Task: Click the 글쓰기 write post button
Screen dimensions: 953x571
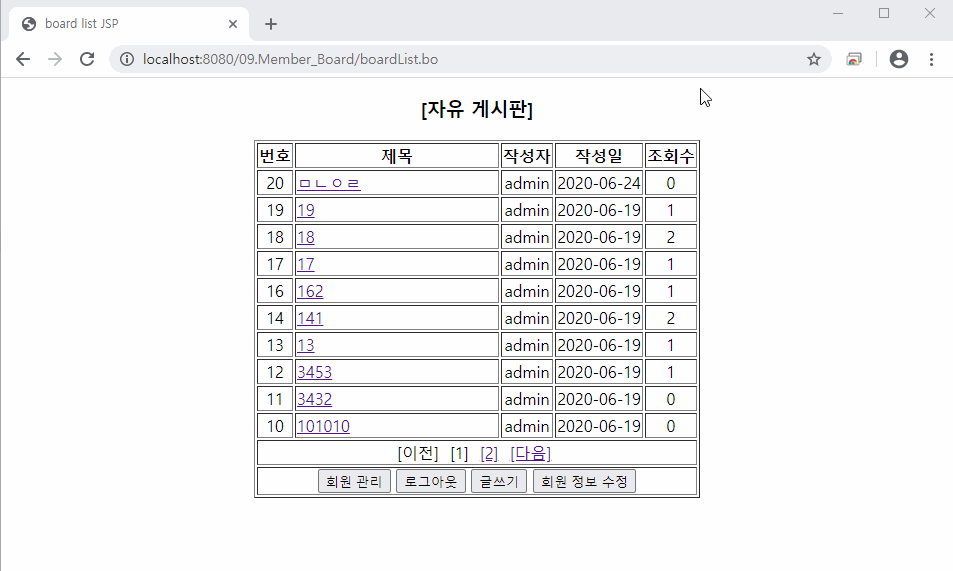Action: pyautogui.click(x=499, y=481)
